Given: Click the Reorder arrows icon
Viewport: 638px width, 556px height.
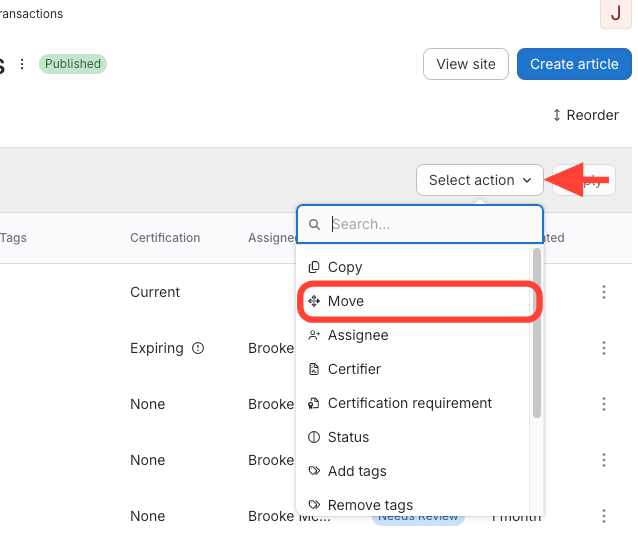Looking at the screenshot, I should [557, 115].
